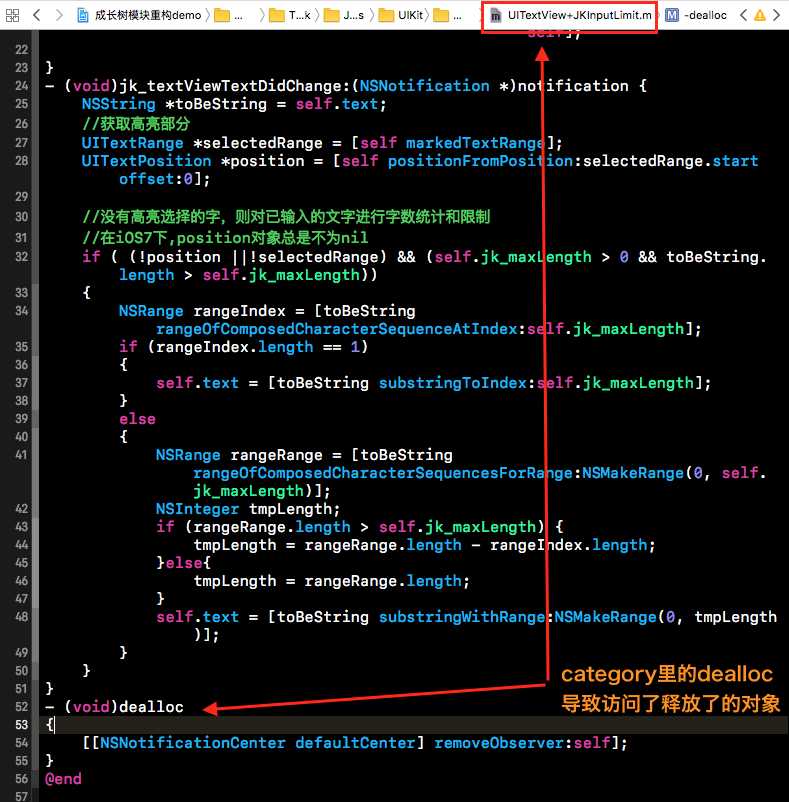The height and width of the screenshot is (802, 789).
Task: Click the M method icon beside -dealloc
Action: point(672,15)
